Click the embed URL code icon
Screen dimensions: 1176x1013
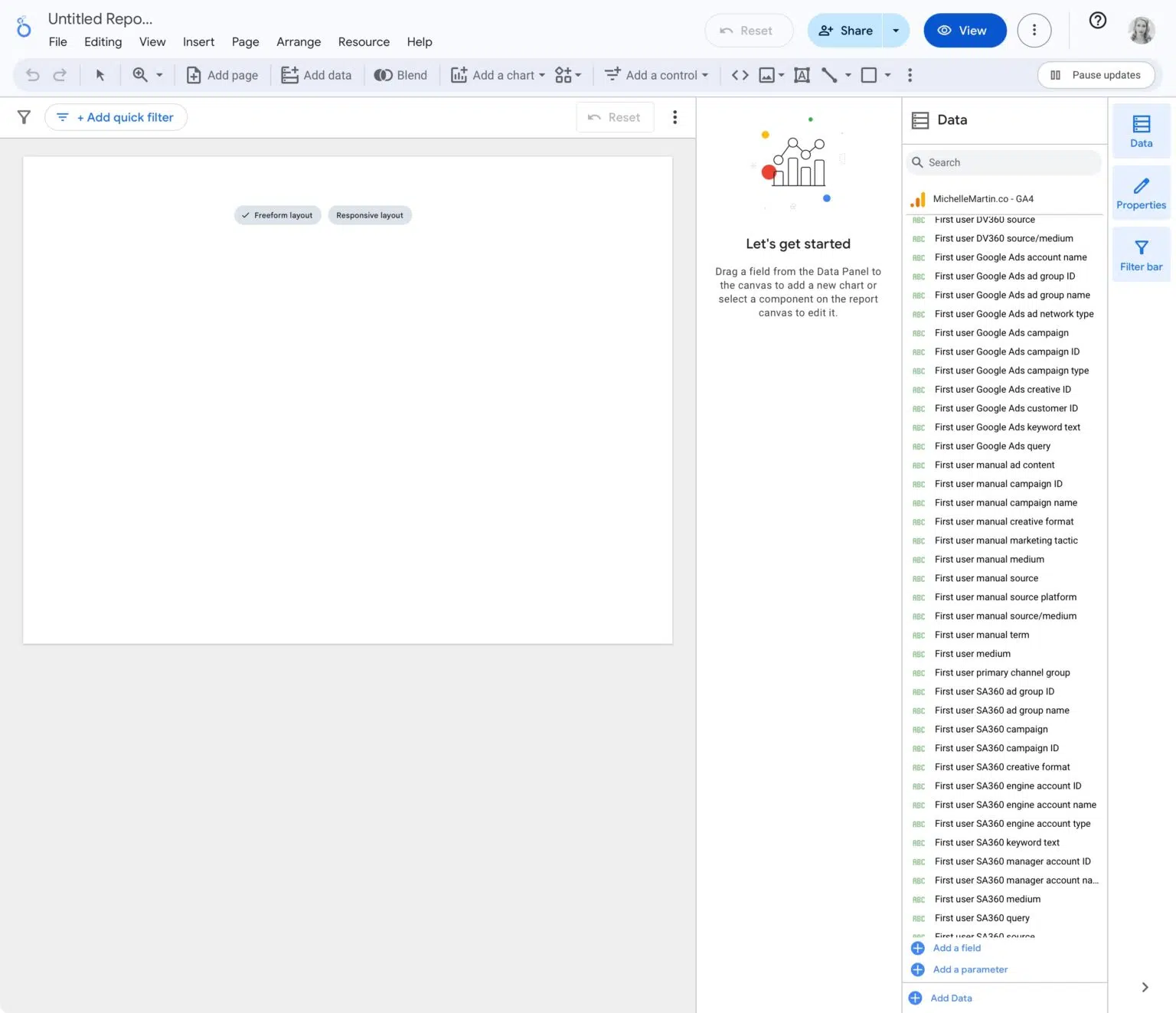coord(740,75)
